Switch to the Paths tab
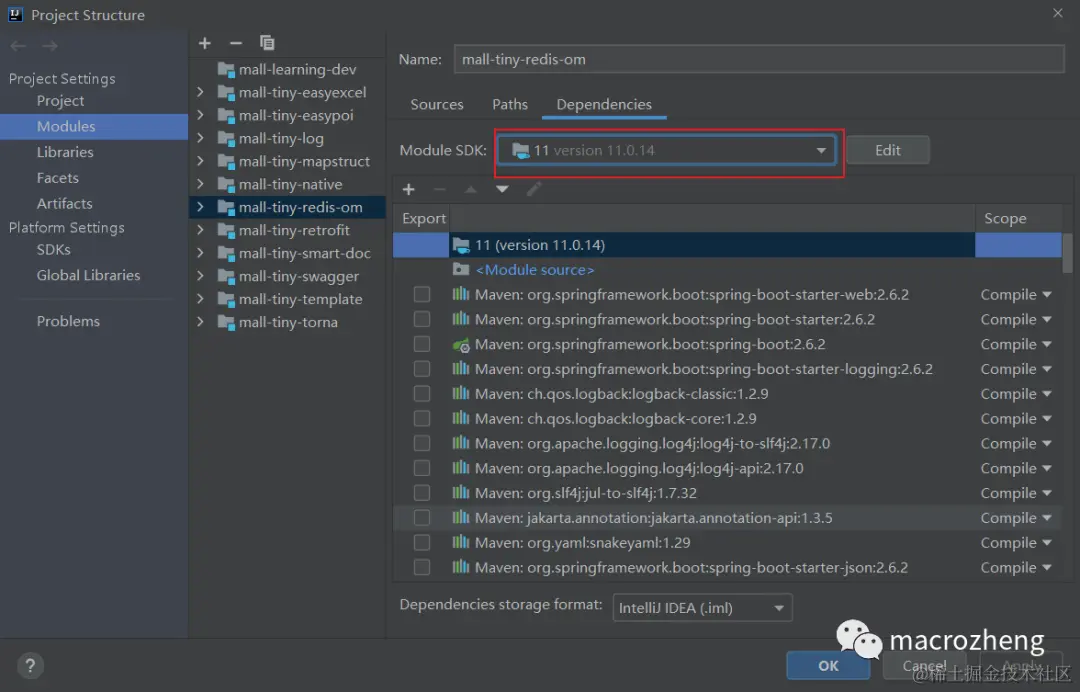The image size is (1080, 692). [510, 105]
